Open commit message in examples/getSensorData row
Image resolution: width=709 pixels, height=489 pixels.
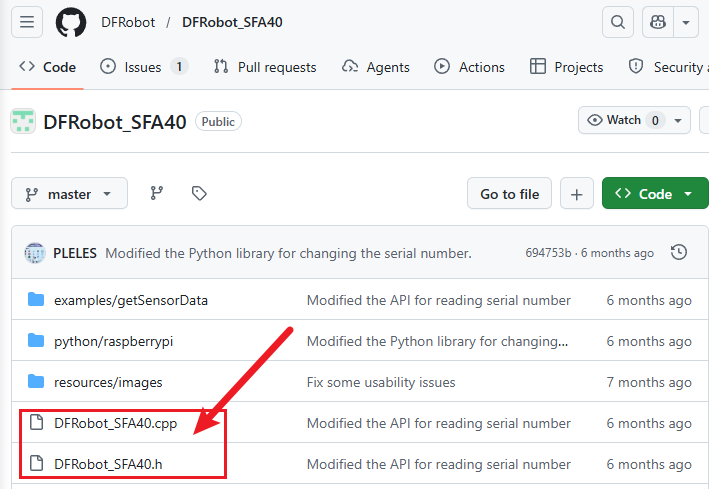pos(439,300)
